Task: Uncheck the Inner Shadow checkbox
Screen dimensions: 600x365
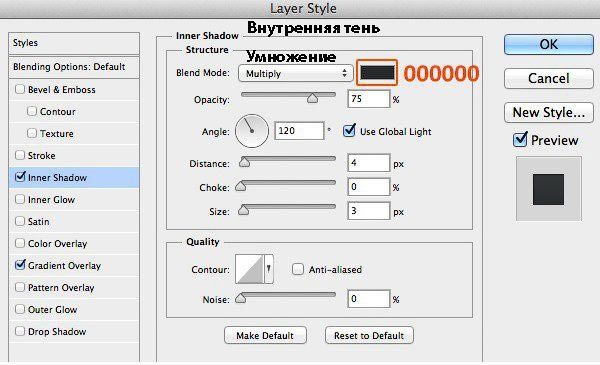Action: (20, 176)
